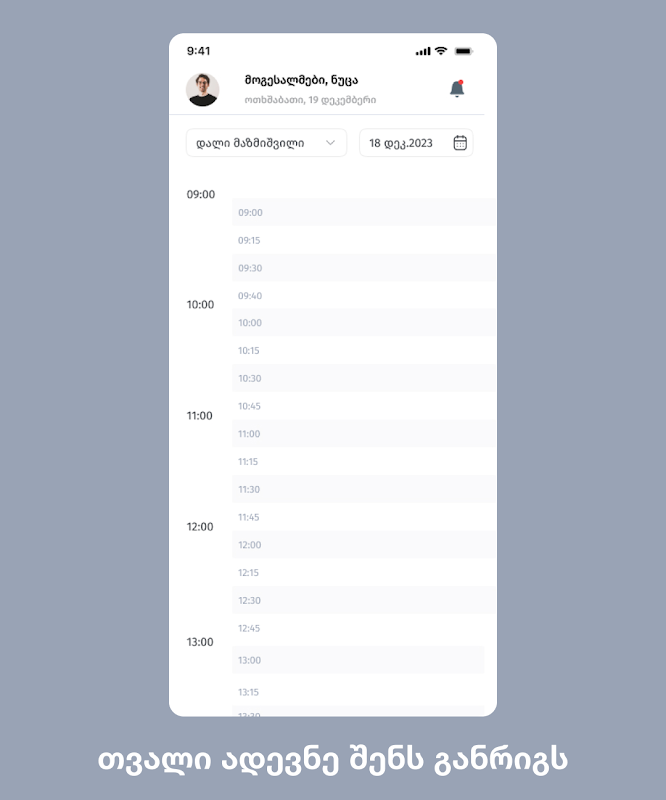Select the 09:00 time slot row
Screen dimensions: 666x800
coord(364,212)
